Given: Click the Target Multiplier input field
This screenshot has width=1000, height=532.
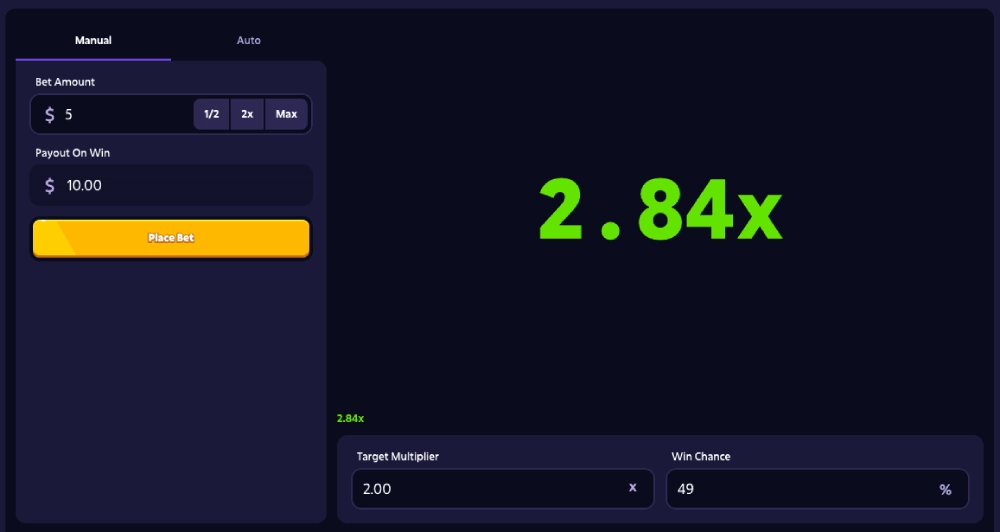Looking at the screenshot, I should point(503,489).
